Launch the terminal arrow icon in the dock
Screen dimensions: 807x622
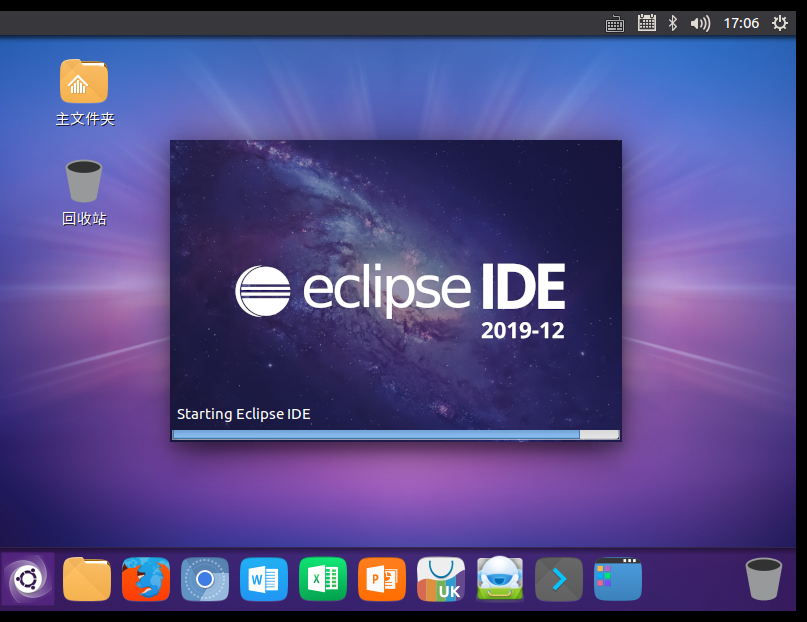[x=559, y=579]
